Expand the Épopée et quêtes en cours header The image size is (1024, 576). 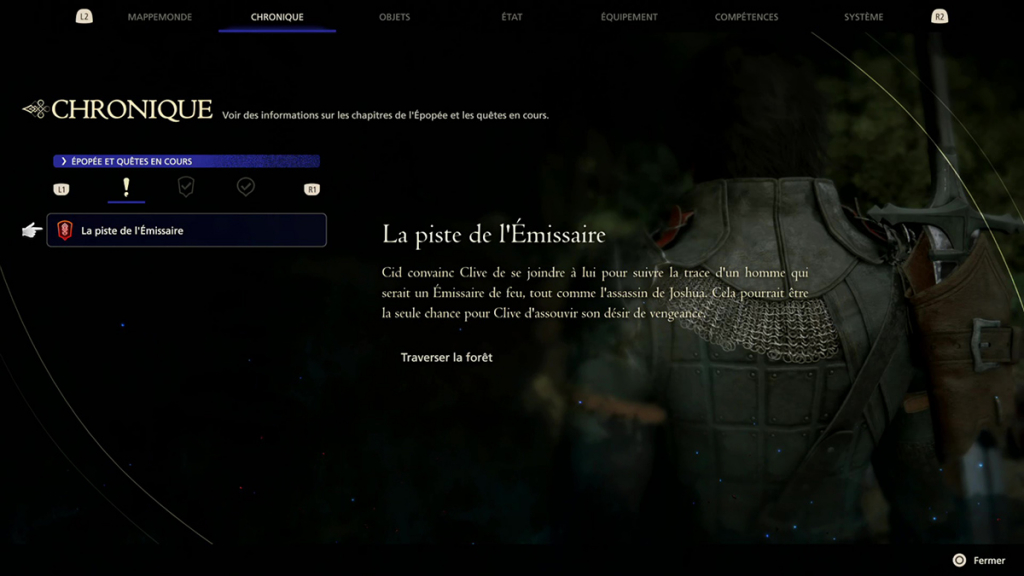pyautogui.click(x=187, y=161)
